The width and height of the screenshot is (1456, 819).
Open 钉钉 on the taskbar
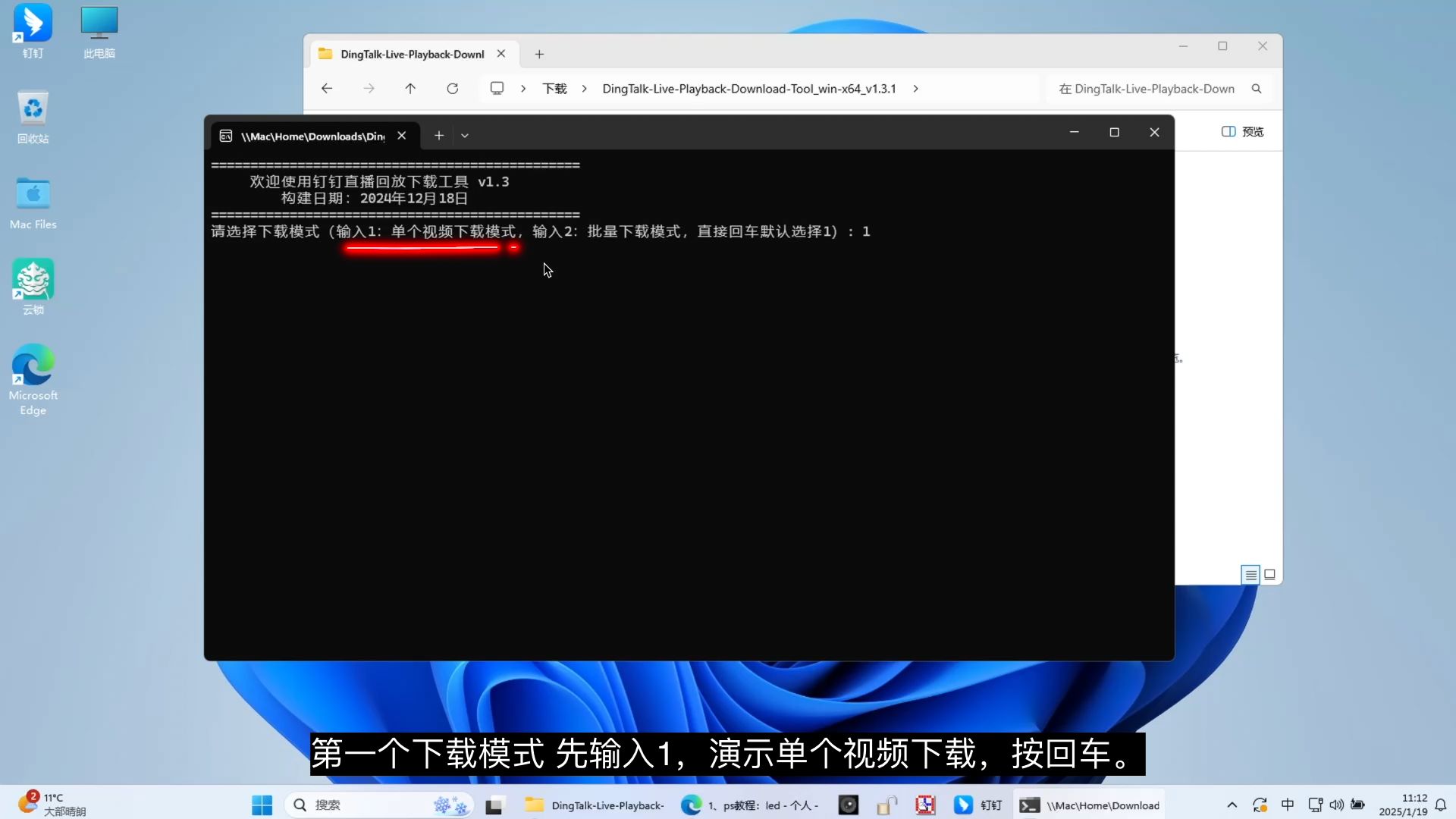(x=978, y=805)
